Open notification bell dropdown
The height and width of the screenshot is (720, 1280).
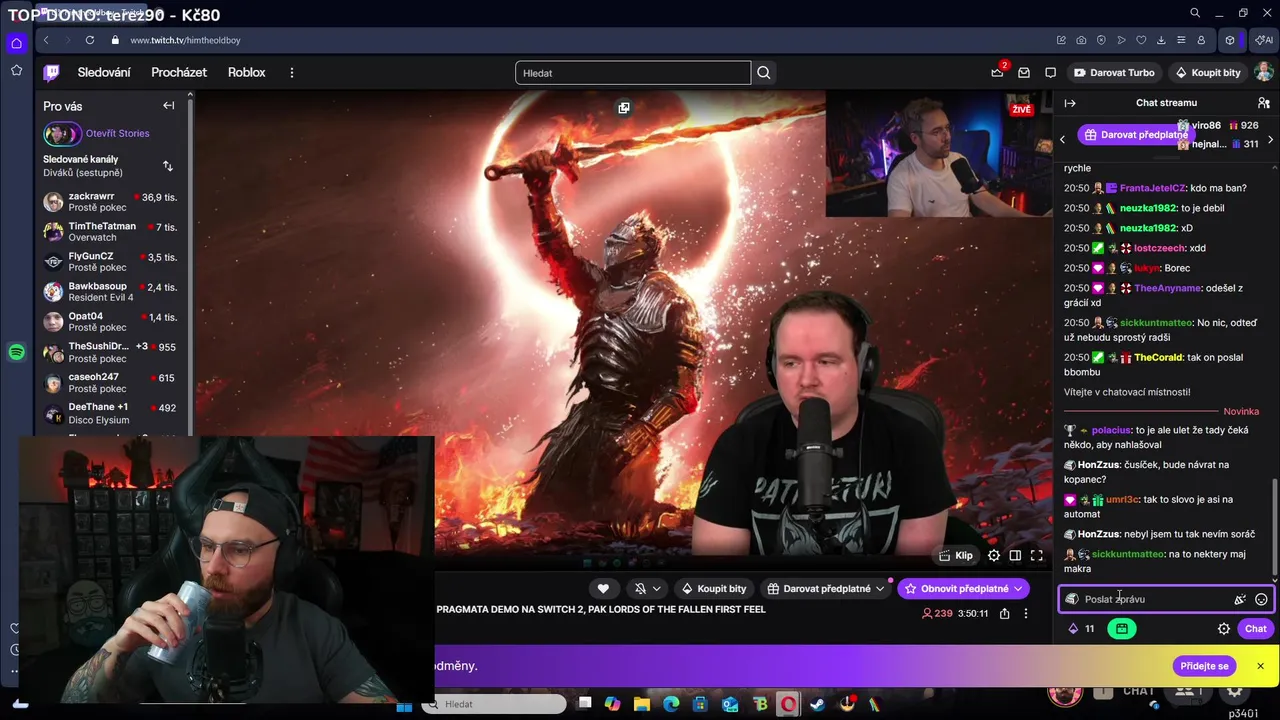(x=647, y=589)
